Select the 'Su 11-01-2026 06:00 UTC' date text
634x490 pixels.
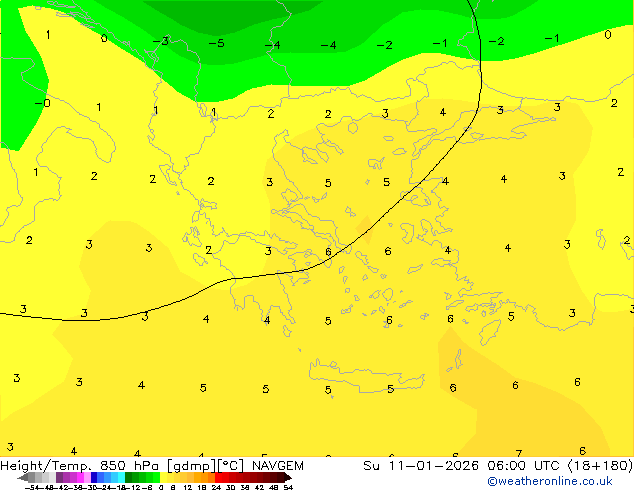tap(463, 466)
